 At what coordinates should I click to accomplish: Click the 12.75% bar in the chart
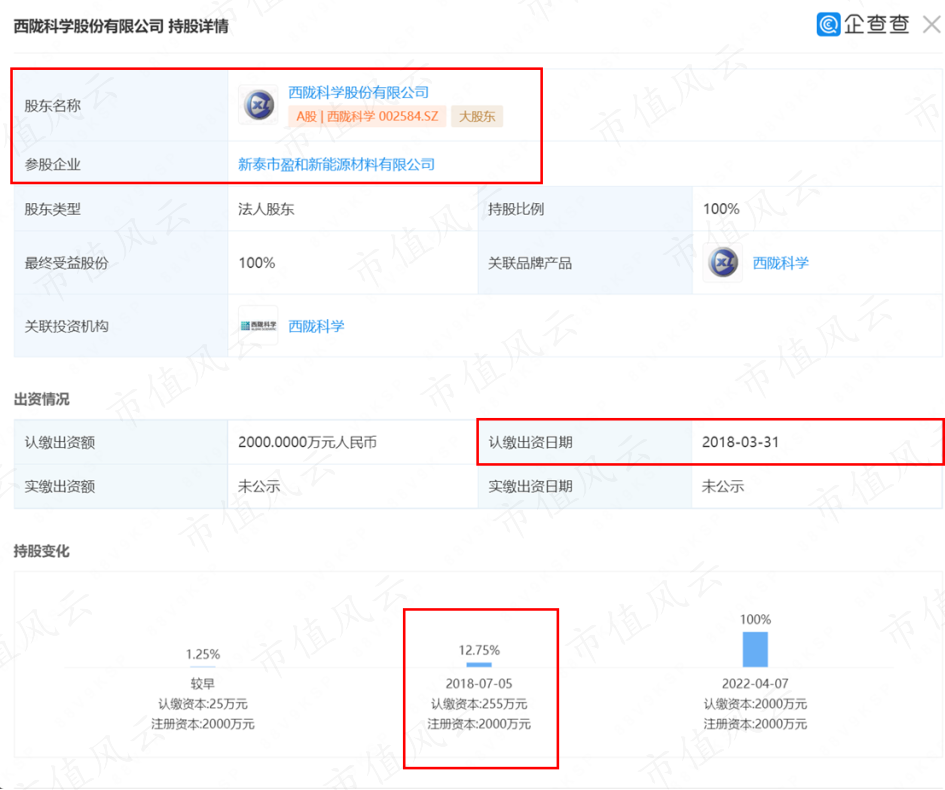point(479,665)
